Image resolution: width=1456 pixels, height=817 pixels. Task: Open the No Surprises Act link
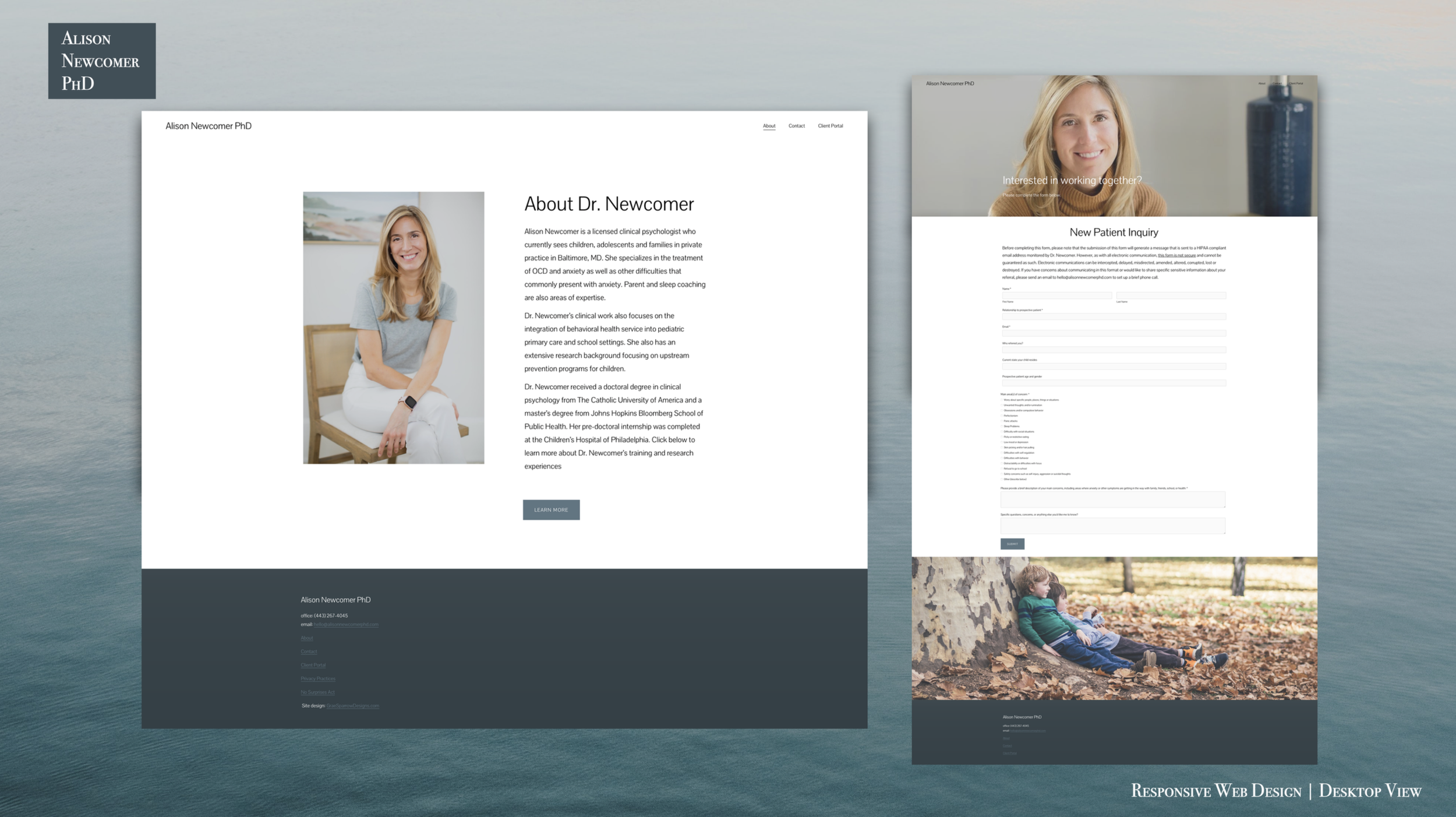(x=317, y=692)
